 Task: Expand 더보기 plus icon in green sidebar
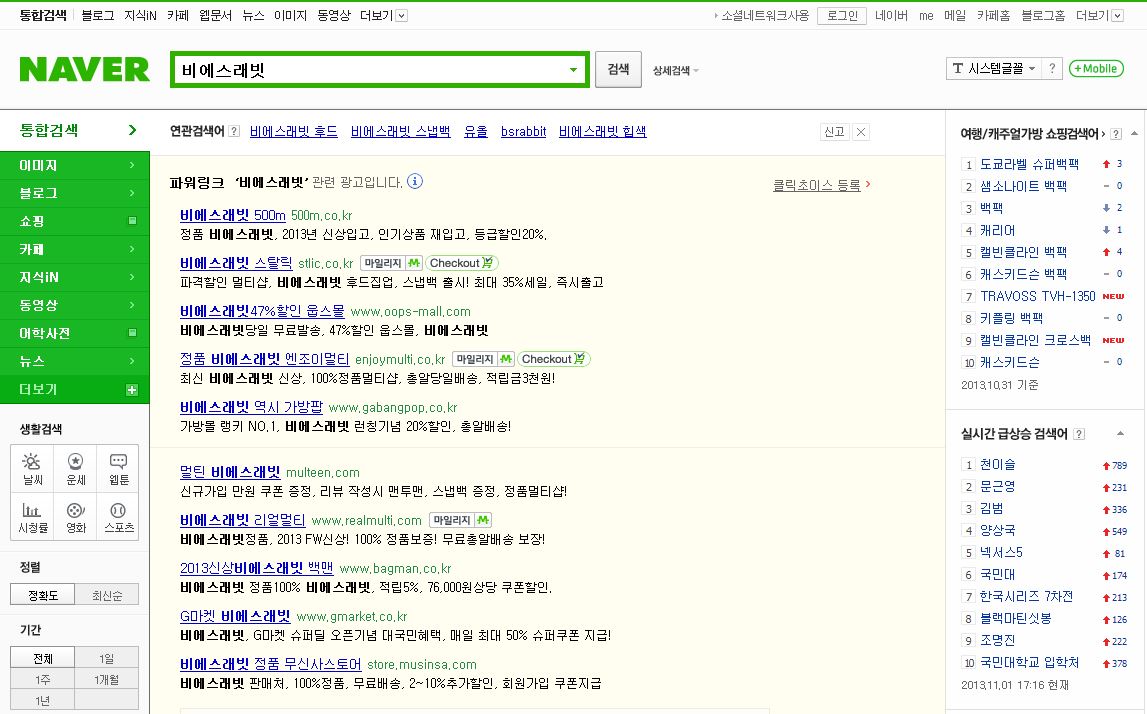point(132,390)
